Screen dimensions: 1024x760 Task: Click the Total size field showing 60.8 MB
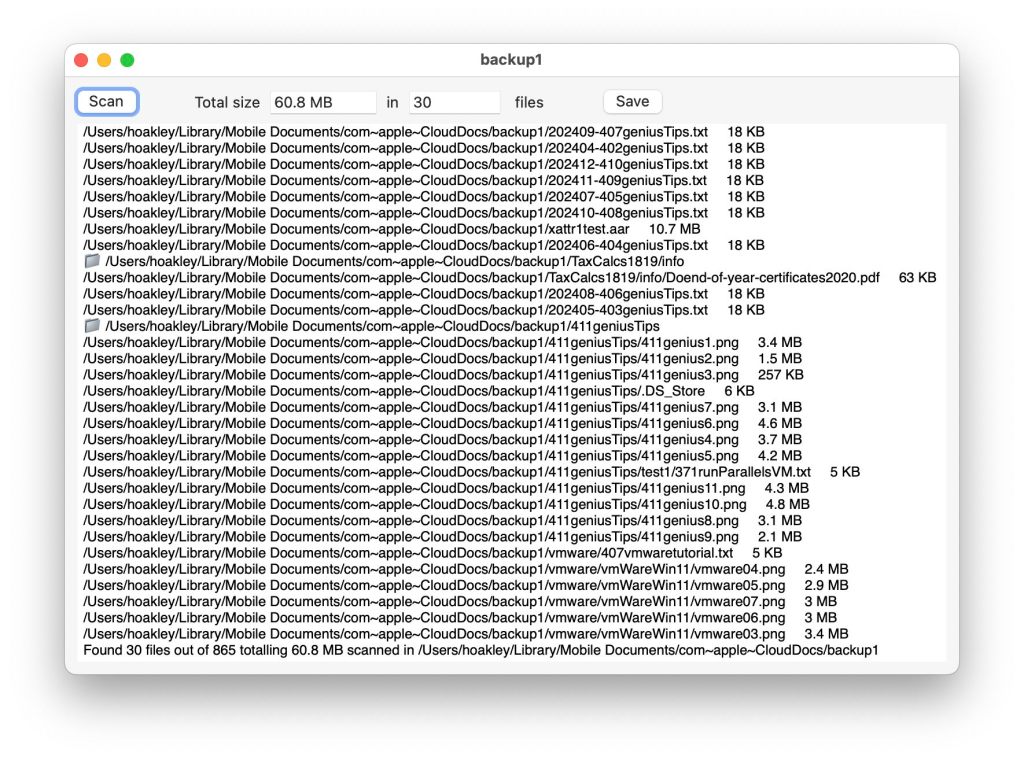(x=322, y=102)
